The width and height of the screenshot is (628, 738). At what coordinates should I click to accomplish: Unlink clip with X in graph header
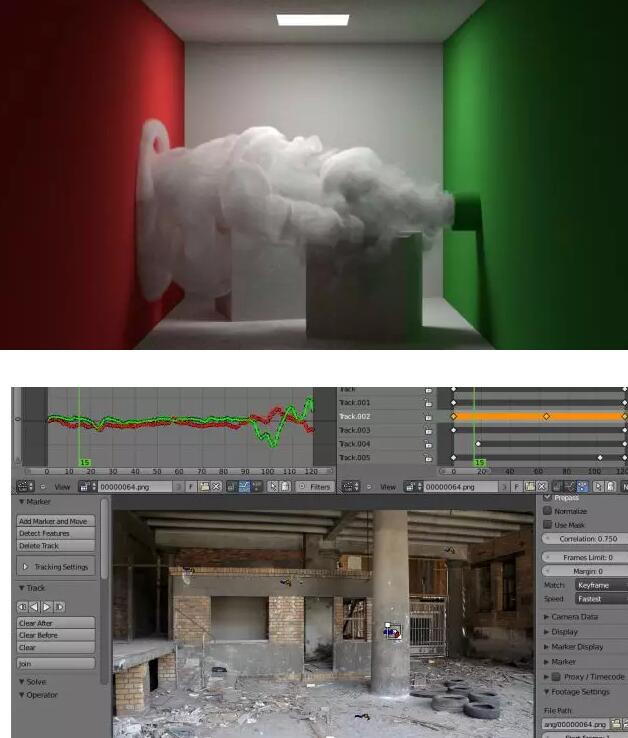tap(216, 487)
